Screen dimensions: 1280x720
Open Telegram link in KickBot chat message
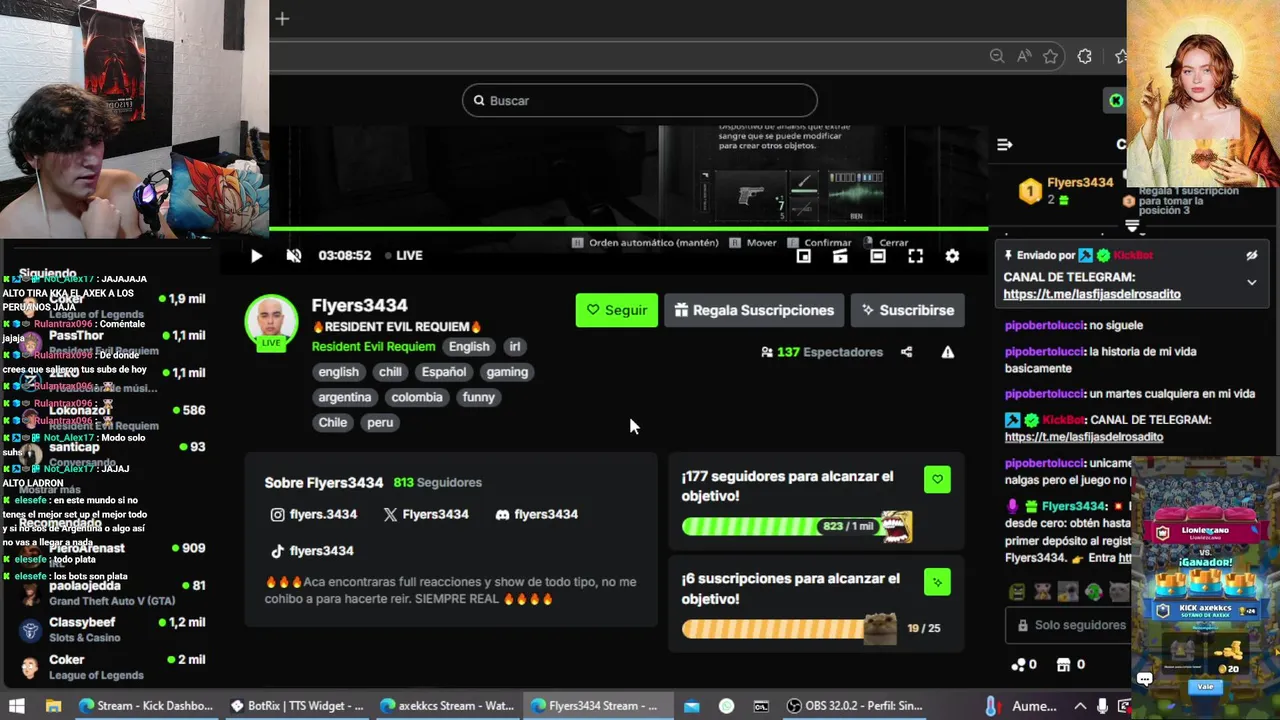pyautogui.click(x=1084, y=437)
